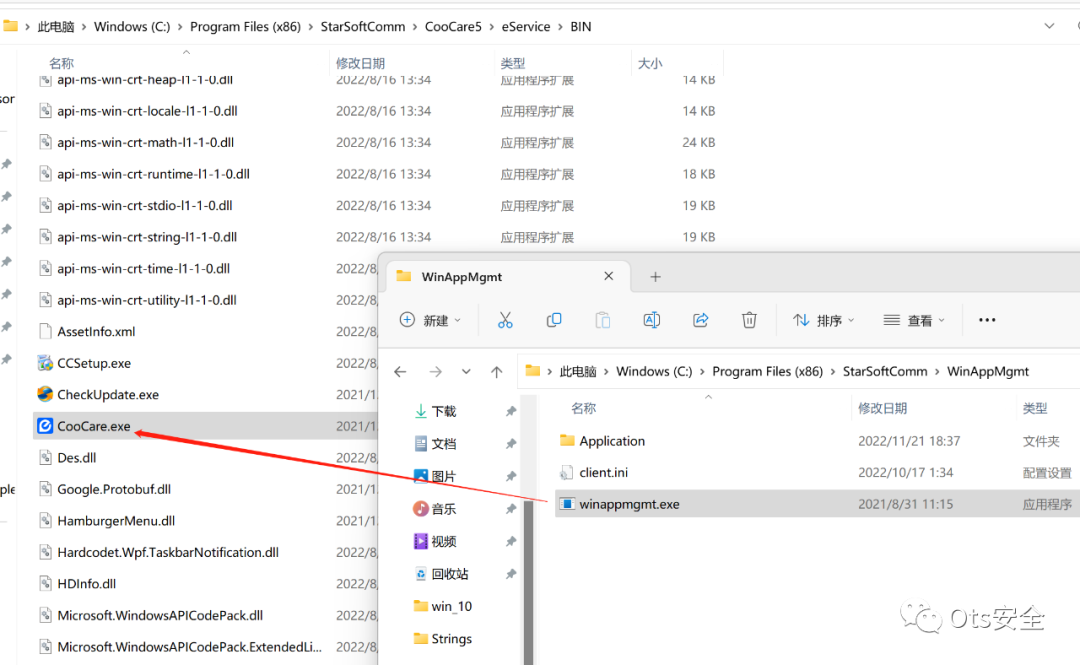The width and height of the screenshot is (1080, 665).
Task: Click Windows (C:) in WinAppMgmt address bar
Action: [x=654, y=371]
